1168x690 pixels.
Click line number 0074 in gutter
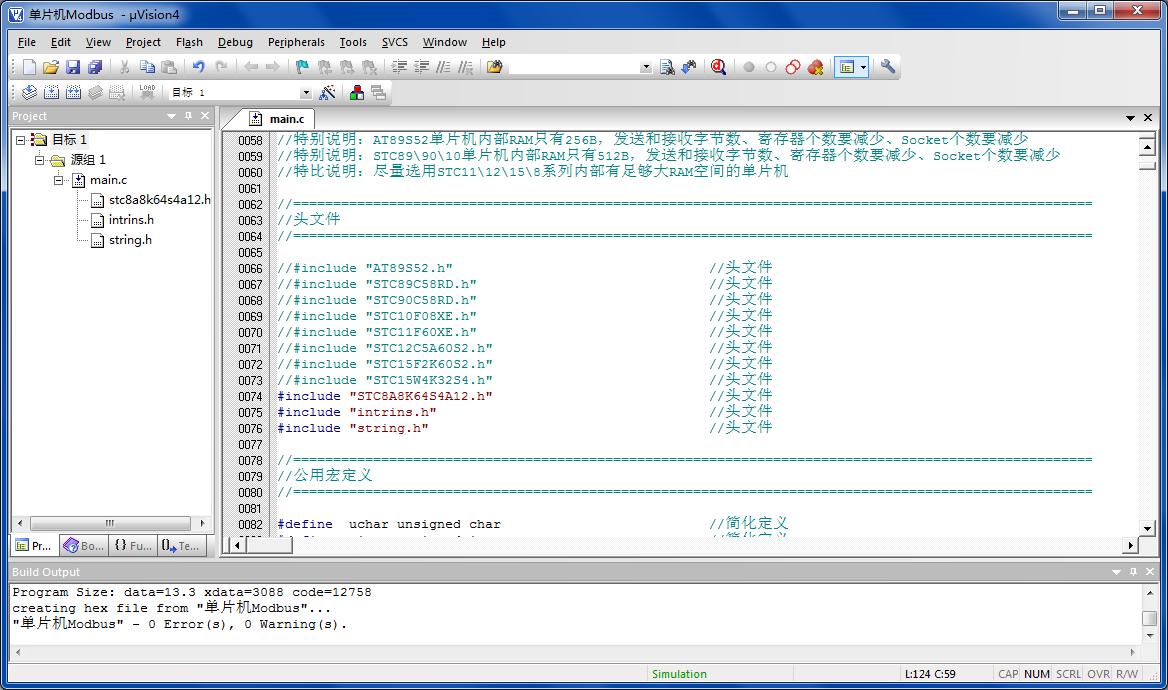coord(250,396)
